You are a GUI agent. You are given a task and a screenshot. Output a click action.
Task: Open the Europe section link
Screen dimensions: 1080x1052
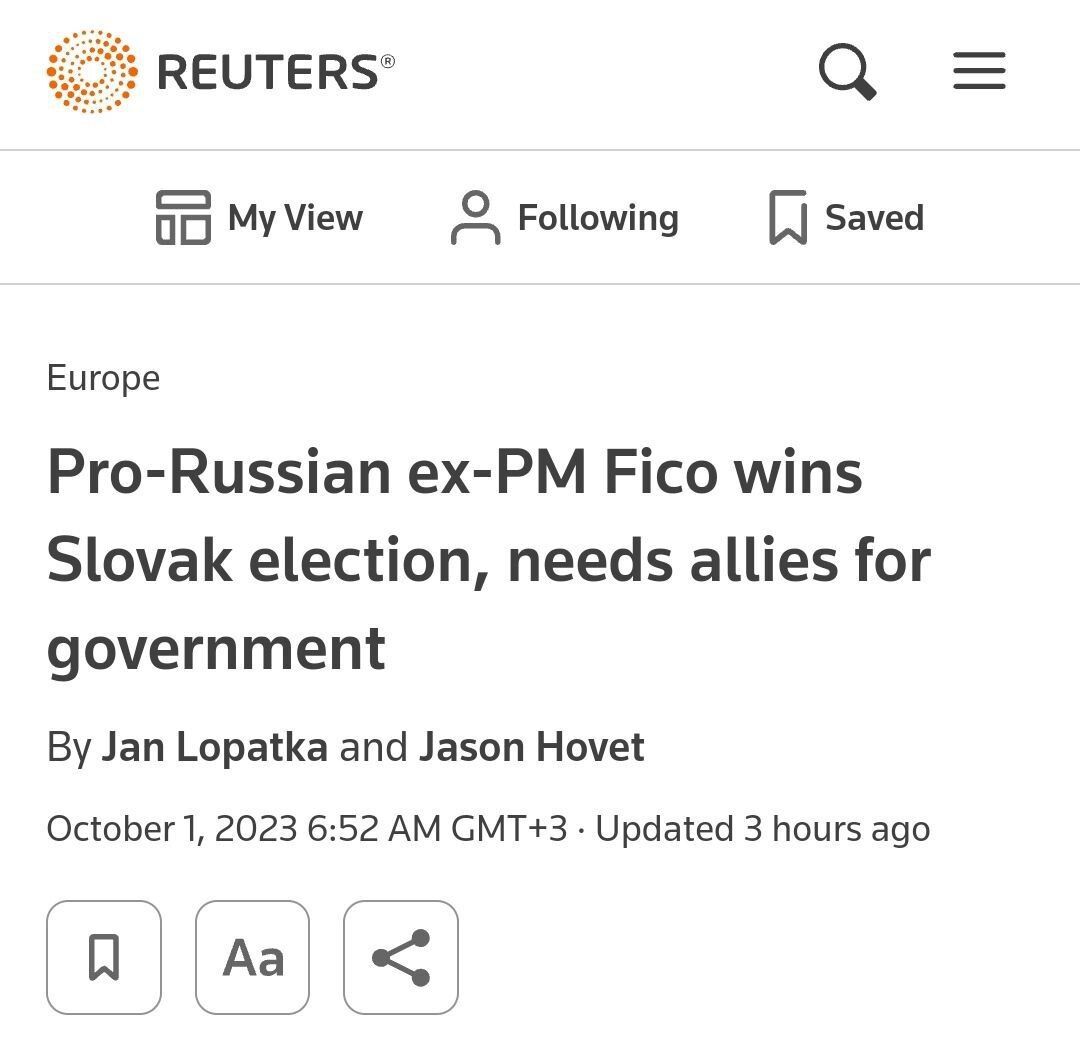103,378
